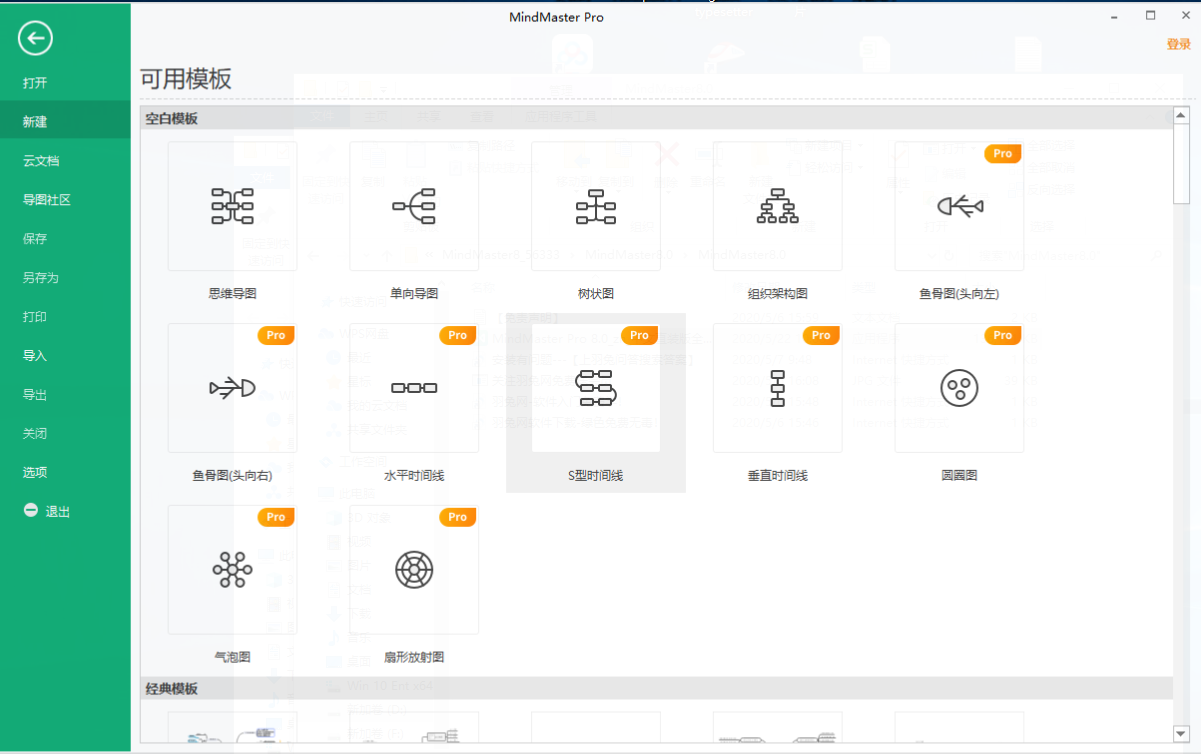The width and height of the screenshot is (1201, 754).
Task: Click the 登录 login link
Action: point(1178,44)
